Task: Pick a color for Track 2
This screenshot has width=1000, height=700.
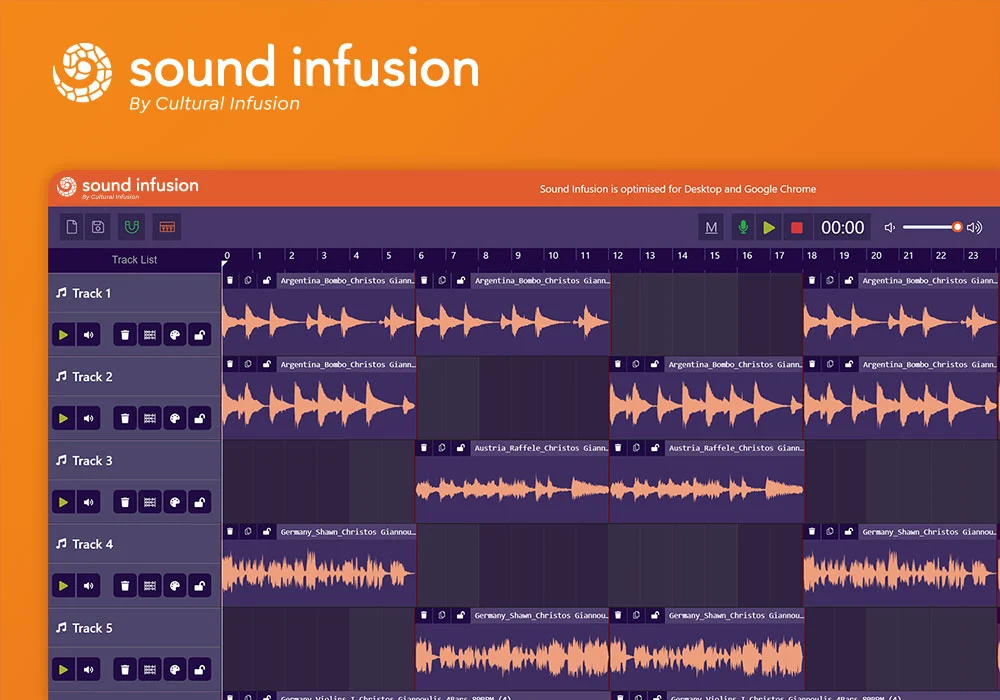Action: tap(175, 418)
